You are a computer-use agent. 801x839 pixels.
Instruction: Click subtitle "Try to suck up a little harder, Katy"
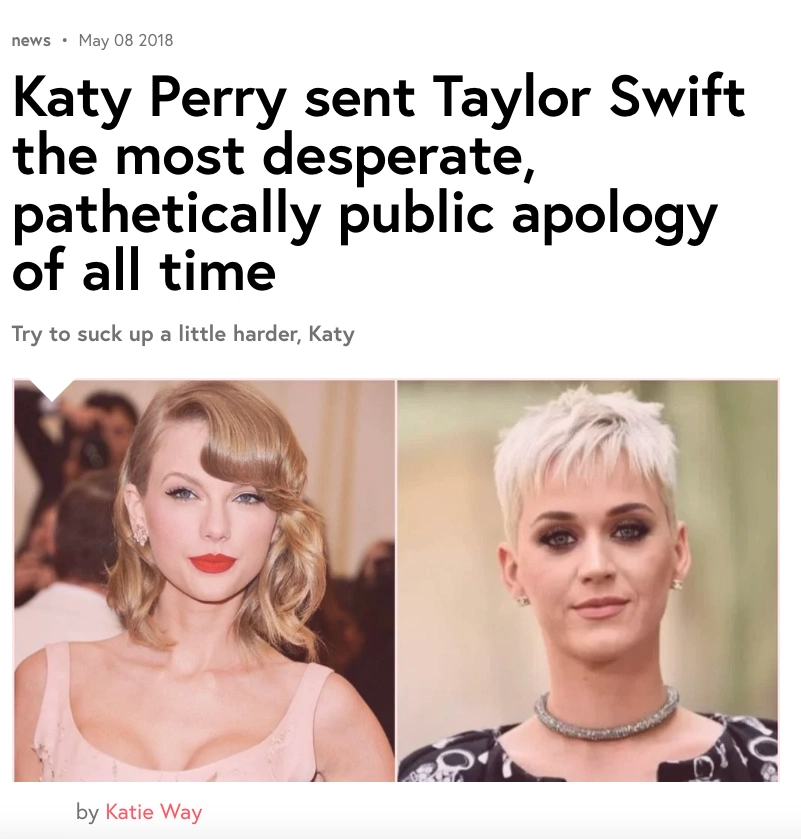(x=183, y=334)
